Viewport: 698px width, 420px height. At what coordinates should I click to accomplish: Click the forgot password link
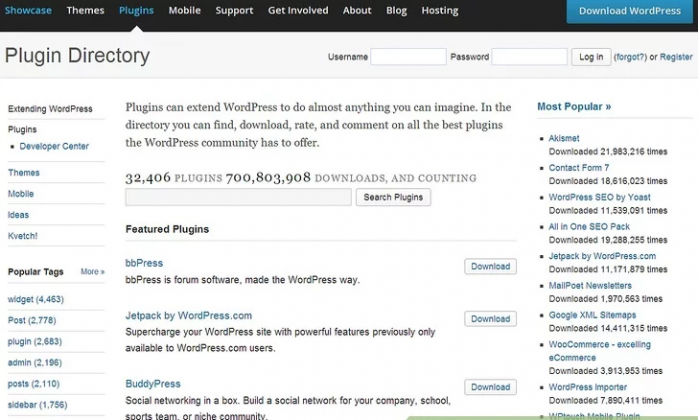tap(630, 57)
